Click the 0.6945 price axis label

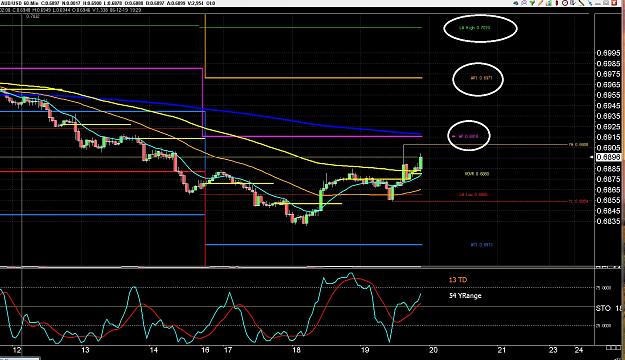click(x=608, y=106)
